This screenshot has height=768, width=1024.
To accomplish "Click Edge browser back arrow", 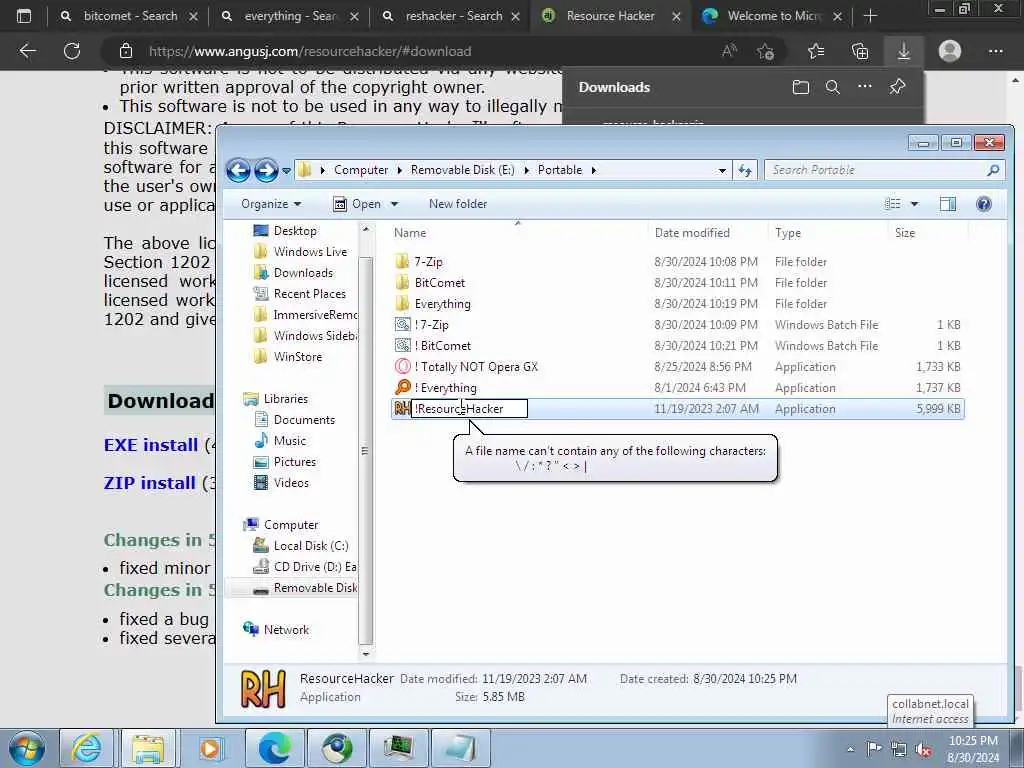I will 27,51.
